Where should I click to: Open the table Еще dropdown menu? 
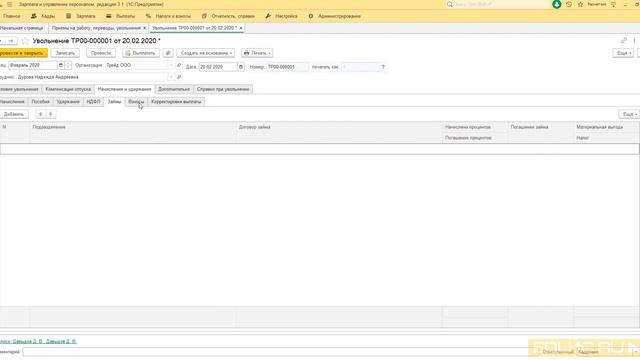coord(629,114)
